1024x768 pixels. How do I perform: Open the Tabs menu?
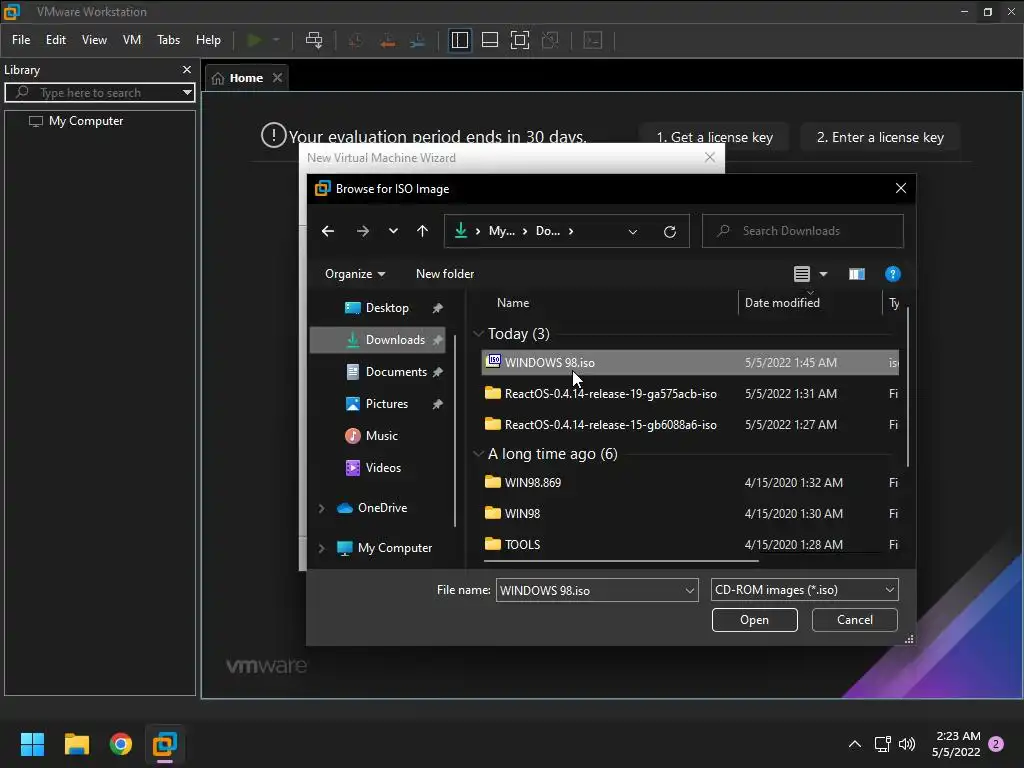point(168,40)
